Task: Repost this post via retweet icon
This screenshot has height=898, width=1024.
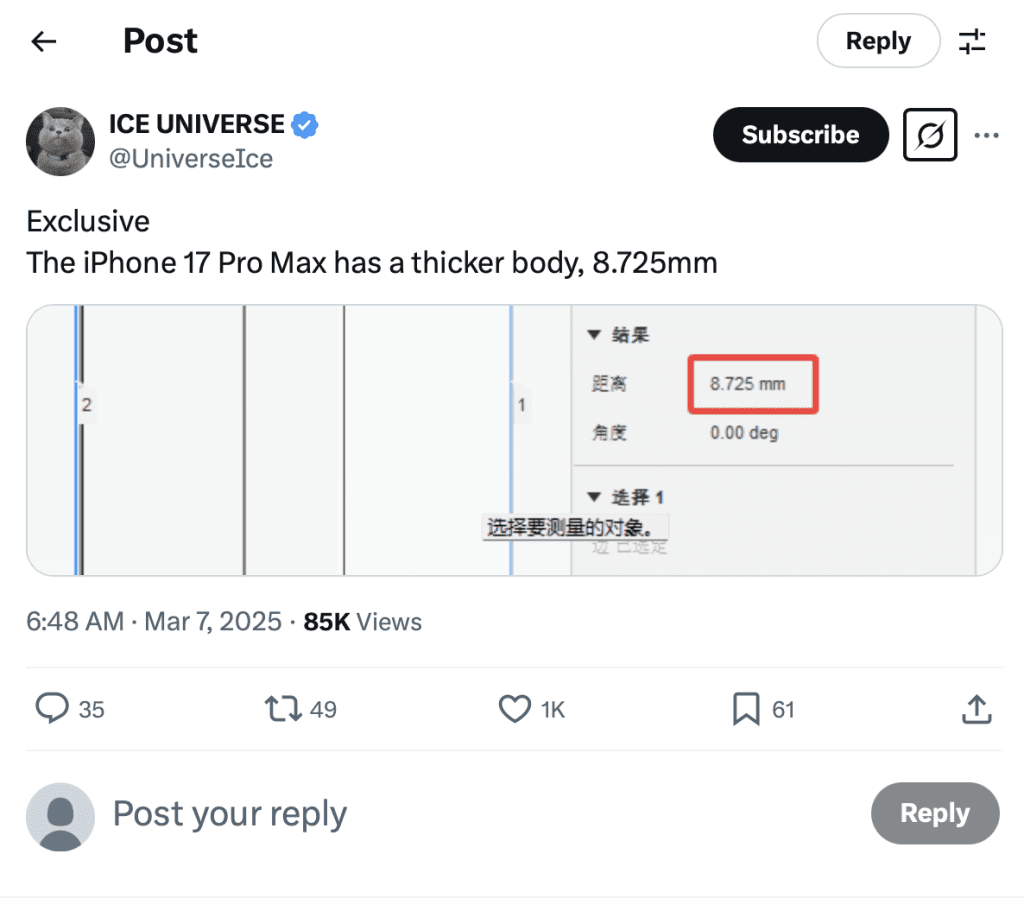Action: (x=281, y=709)
